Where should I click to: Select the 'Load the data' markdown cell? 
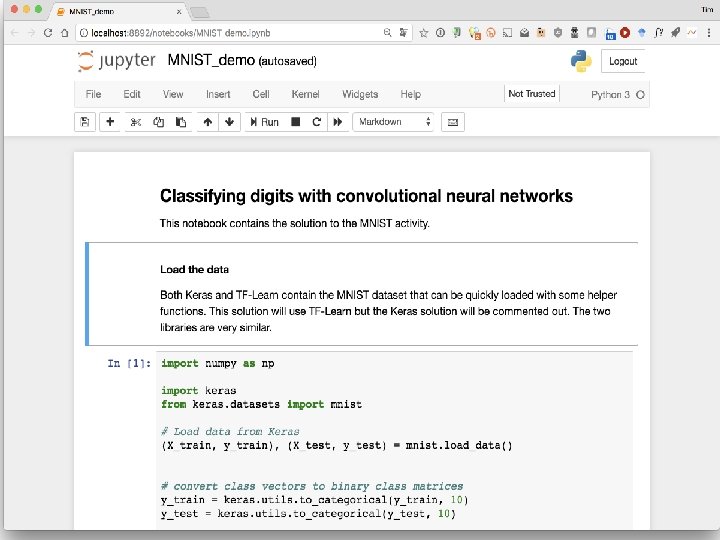pyautogui.click(x=363, y=294)
